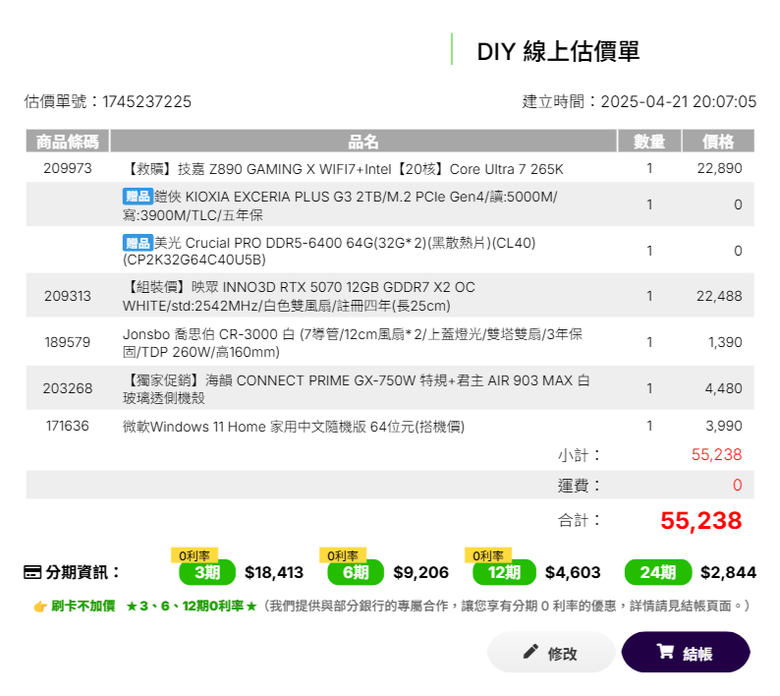This screenshot has width=780, height=696.
Task: Click the 刷卡不加價 green text
Action: tap(83, 606)
